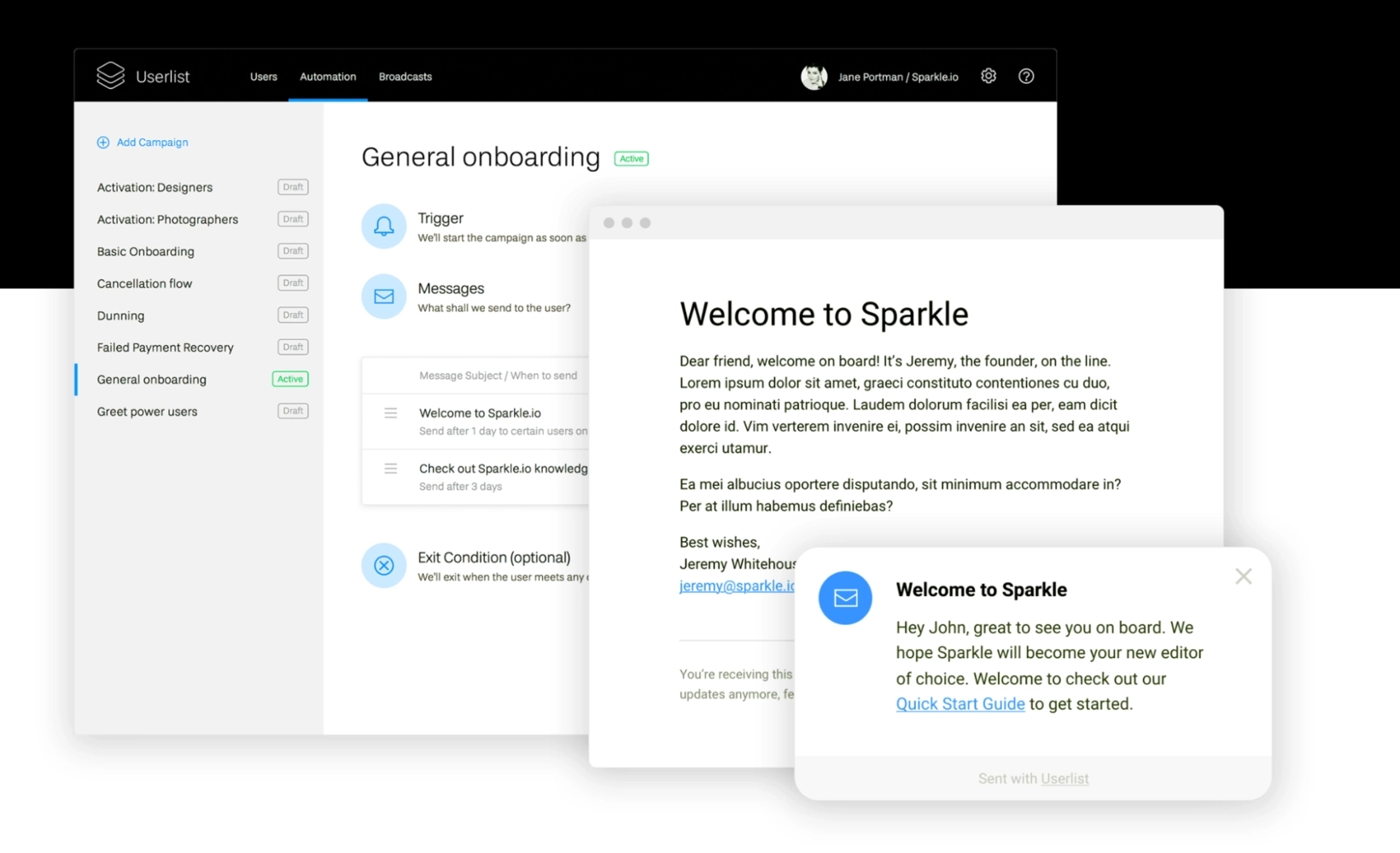Click the blue envelope icon in the popup

(x=844, y=598)
